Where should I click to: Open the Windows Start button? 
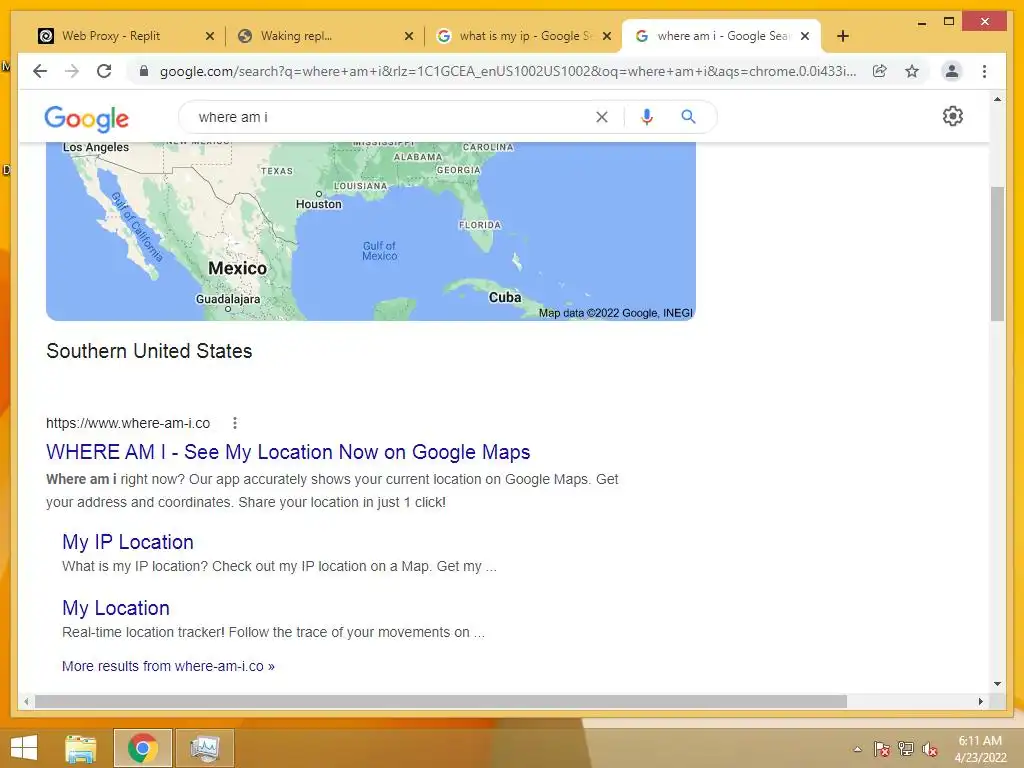(x=24, y=748)
